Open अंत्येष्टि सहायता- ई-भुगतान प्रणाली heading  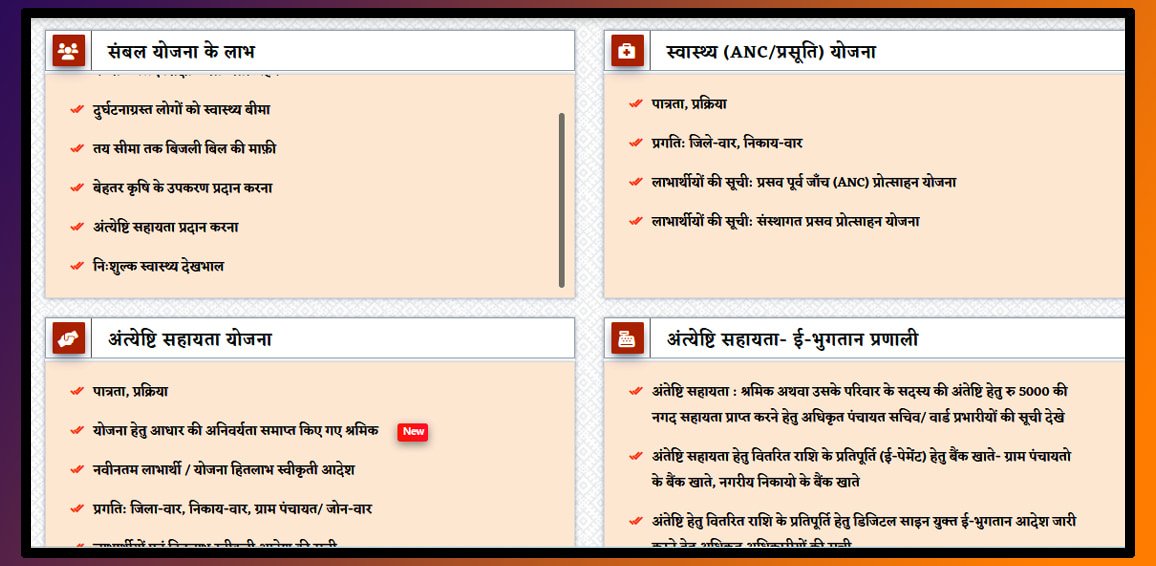tap(793, 339)
